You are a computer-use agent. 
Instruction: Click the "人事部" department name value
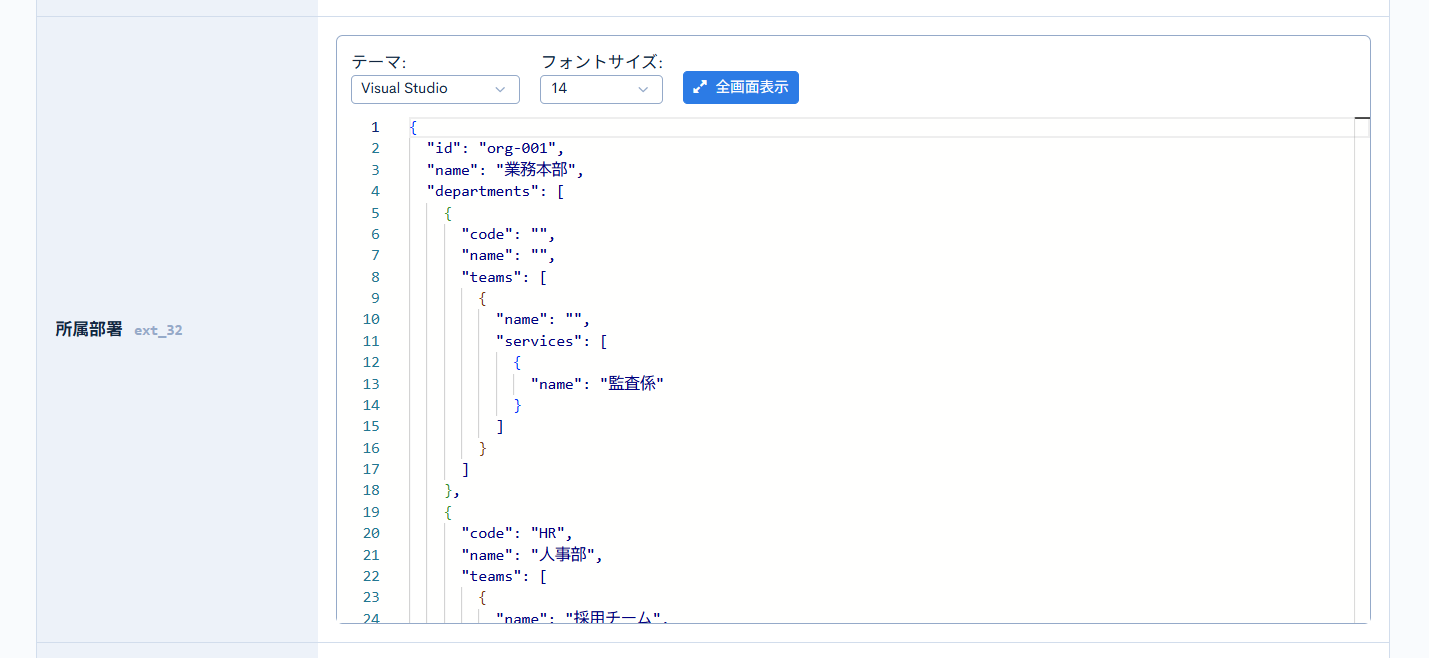tap(566, 555)
